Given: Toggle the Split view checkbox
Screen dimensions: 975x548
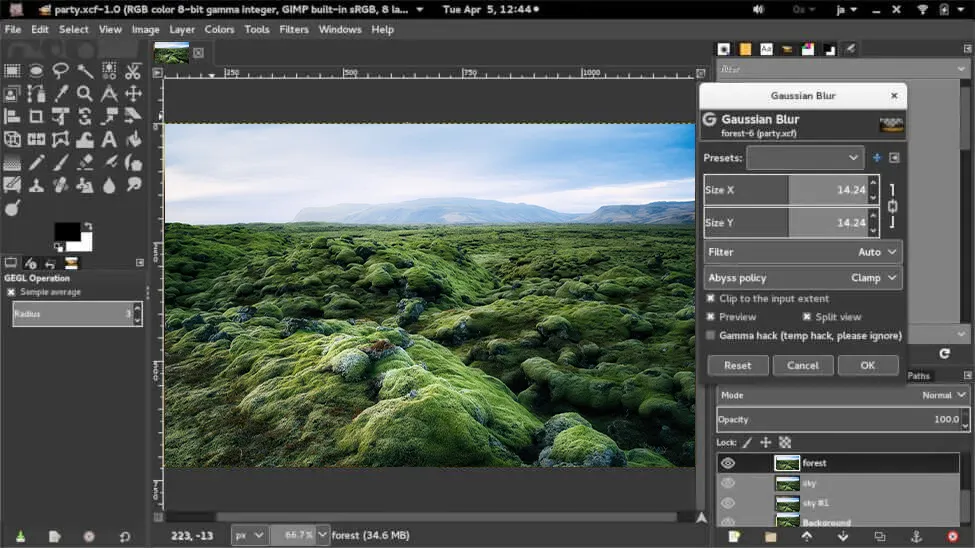Looking at the screenshot, I should tap(806, 317).
